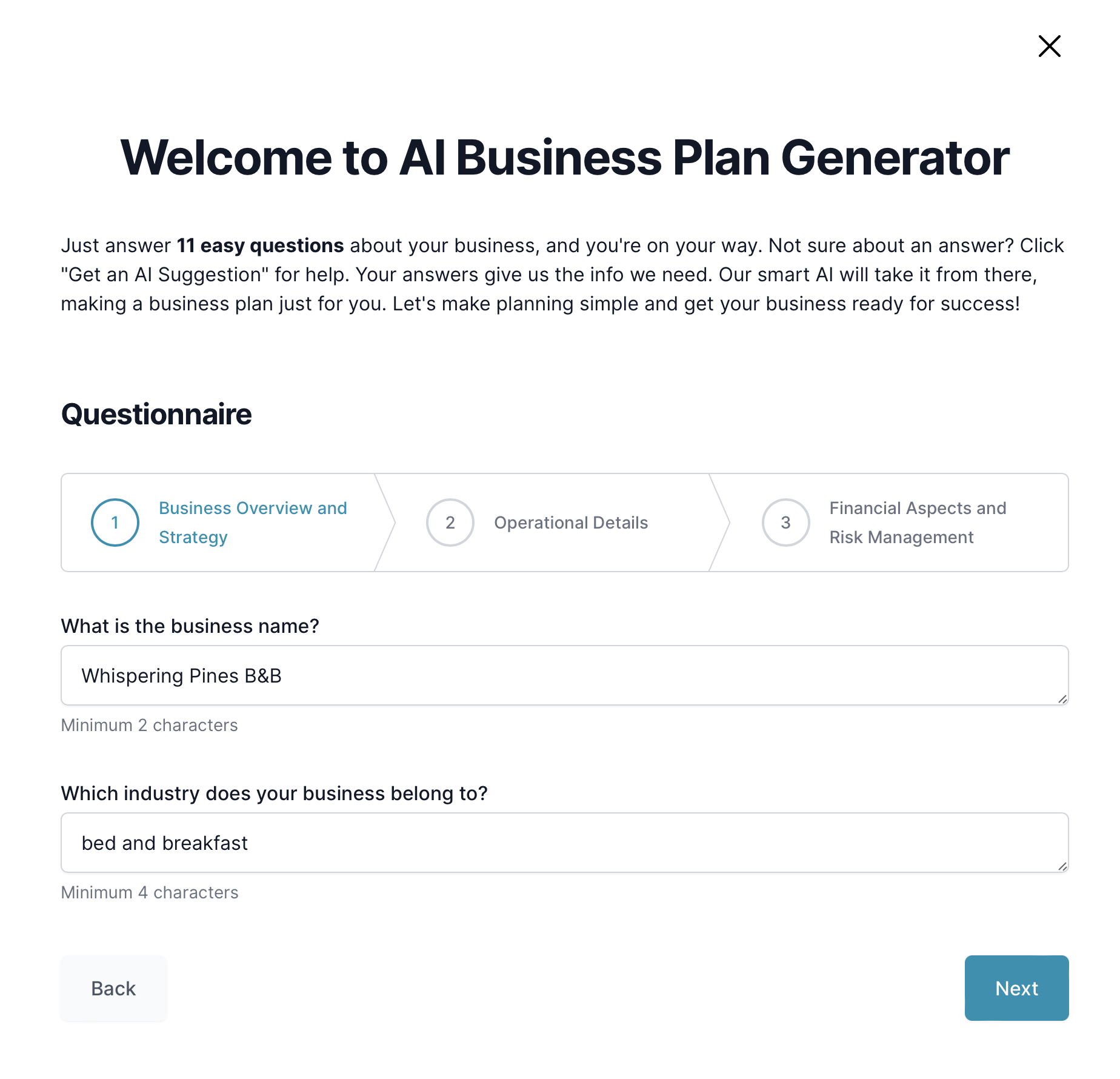Select the Business Overview and Strategy step label
The width and height of the screenshot is (1120, 1079).
[253, 523]
